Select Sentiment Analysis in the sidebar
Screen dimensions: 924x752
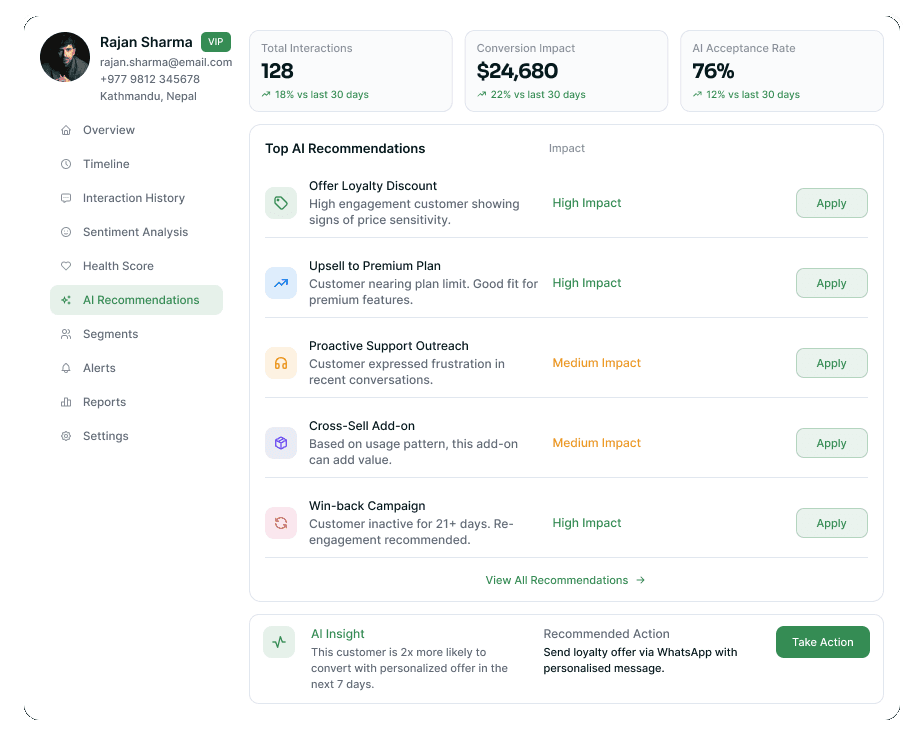[136, 232]
